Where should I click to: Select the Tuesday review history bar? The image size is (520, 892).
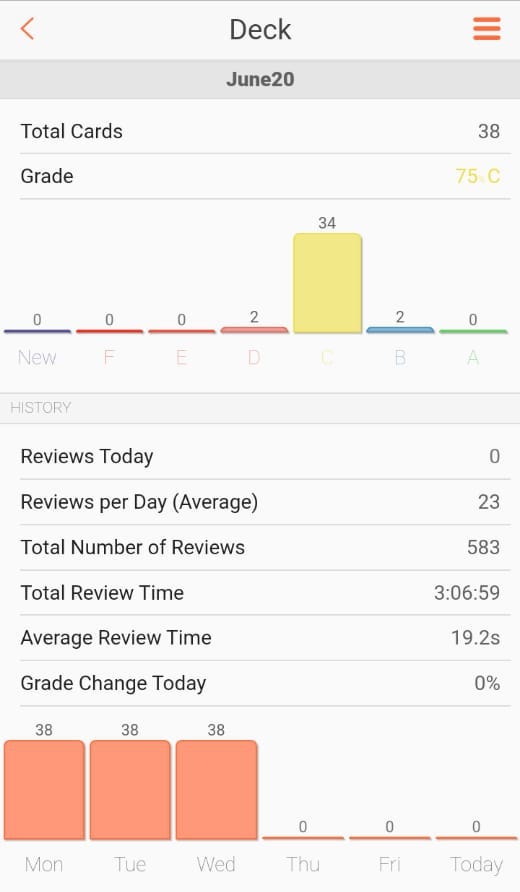[130, 790]
